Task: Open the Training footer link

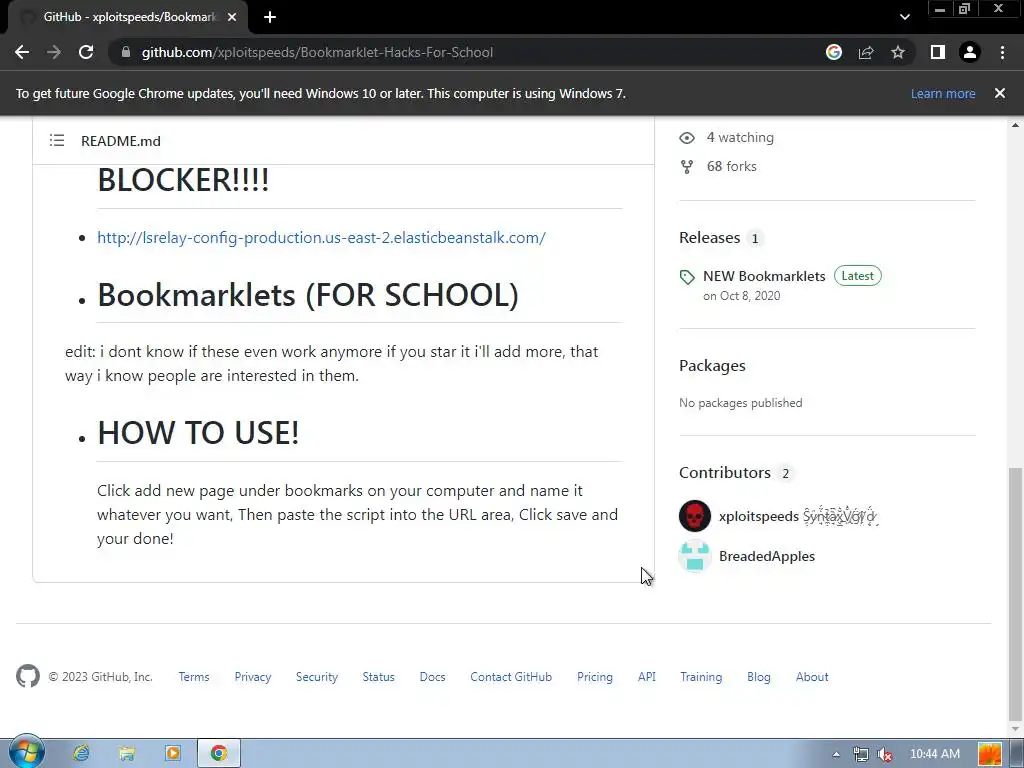Action: coord(701,677)
